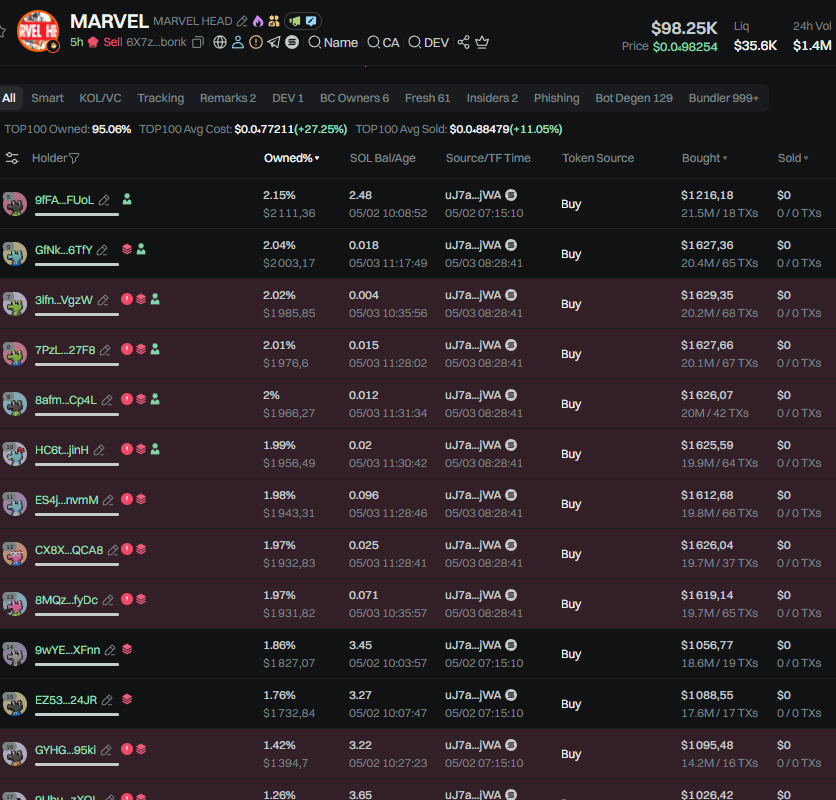Edit remark for holder 7PzL...27F8
Screen dimensions: 836x800
106,350
